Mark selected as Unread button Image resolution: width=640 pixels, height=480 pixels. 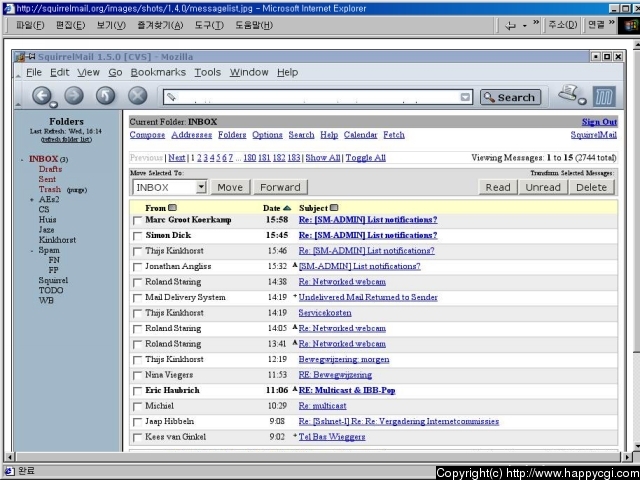[x=542, y=187]
